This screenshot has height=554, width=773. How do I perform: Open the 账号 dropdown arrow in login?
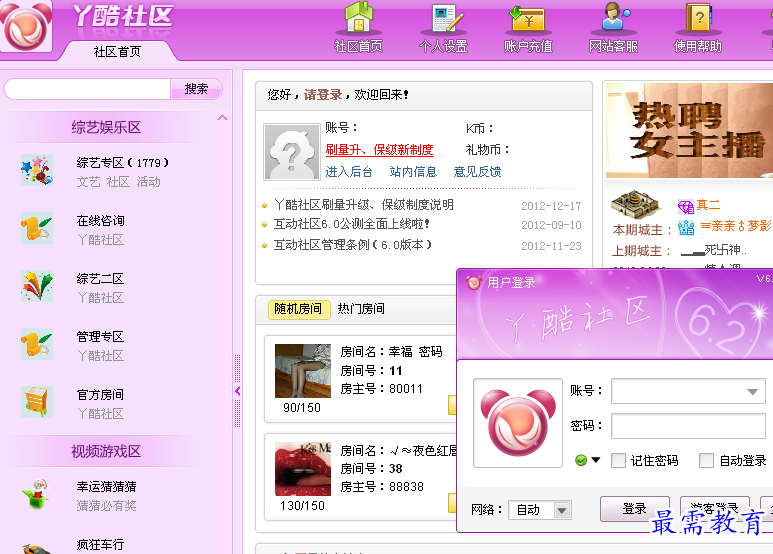pos(752,391)
